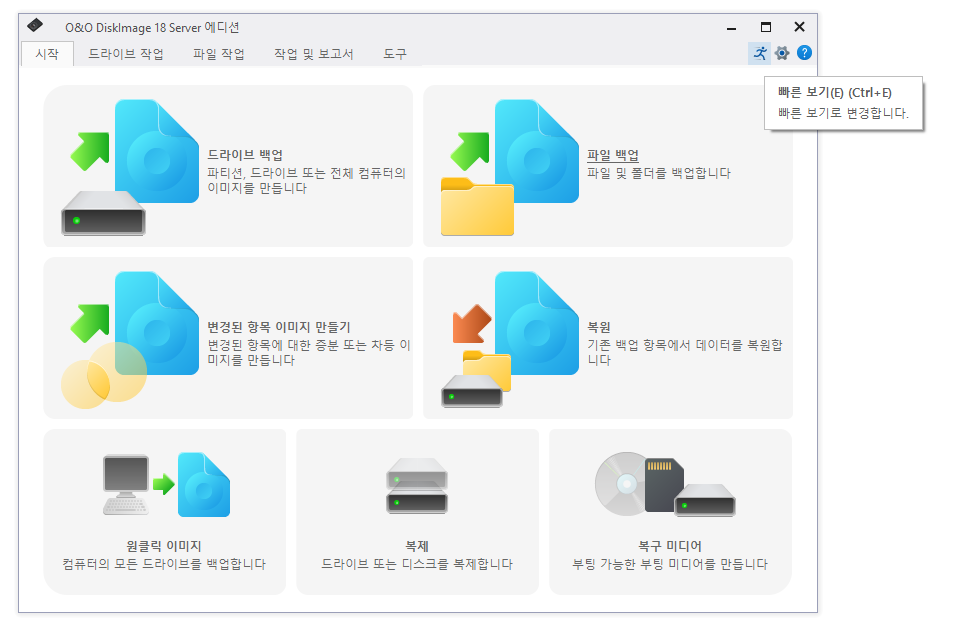Click text '드라이브 또는 디스크를 복제합니다'
The width and height of the screenshot is (953, 642).
[417, 564]
